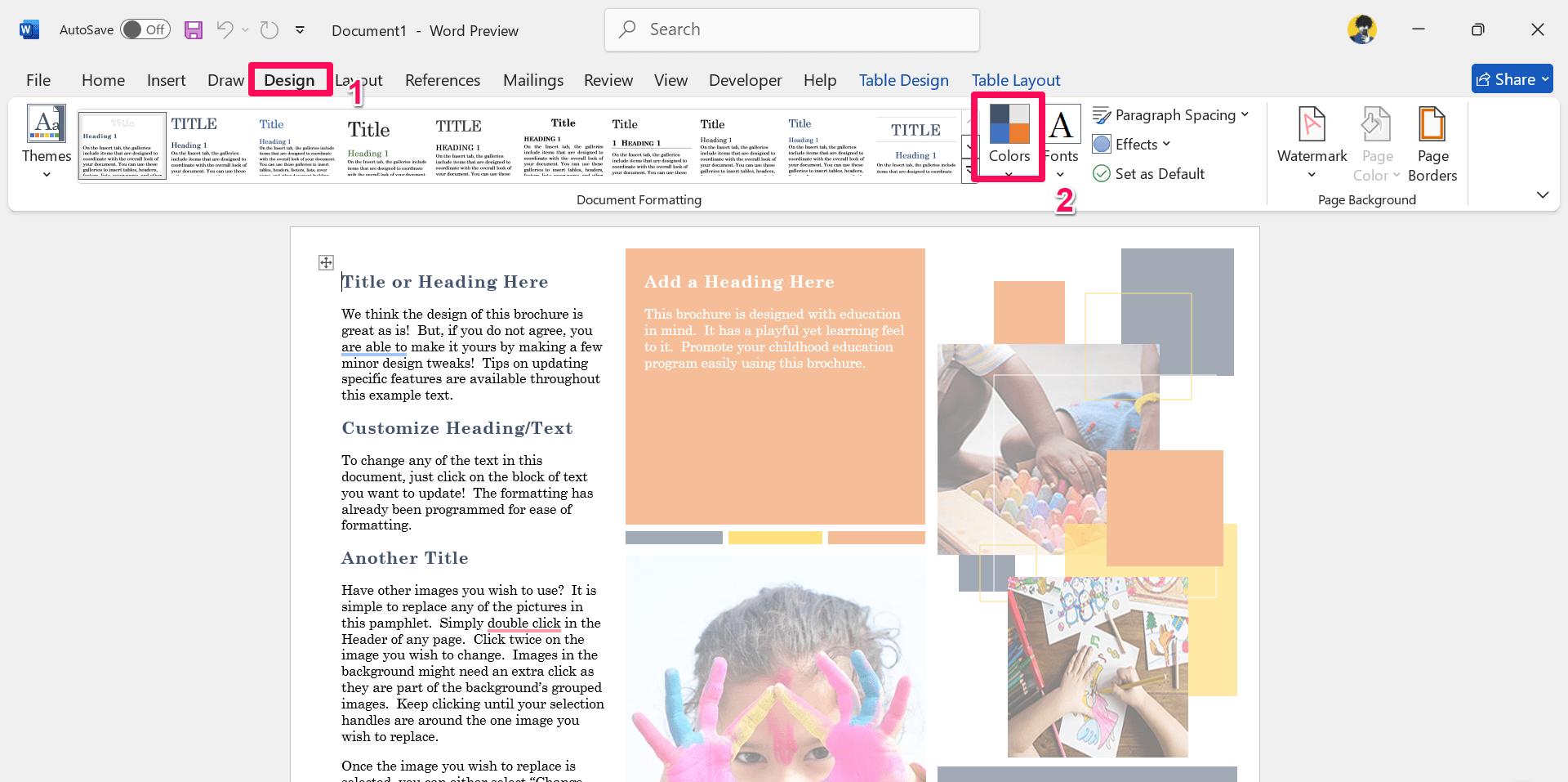
Task: Click inside the Search box
Action: tap(791, 29)
